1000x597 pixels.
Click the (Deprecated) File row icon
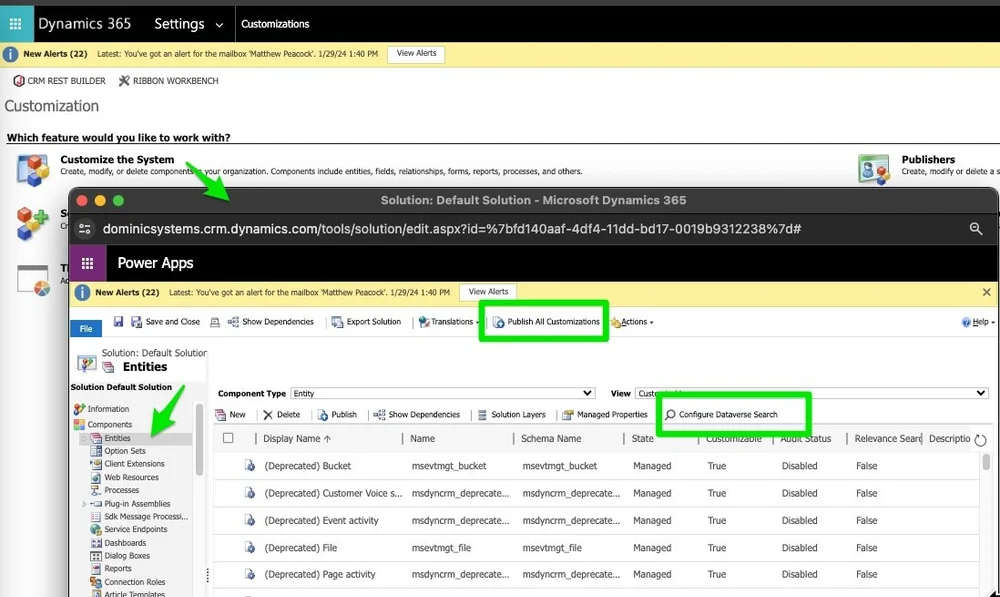[250, 547]
